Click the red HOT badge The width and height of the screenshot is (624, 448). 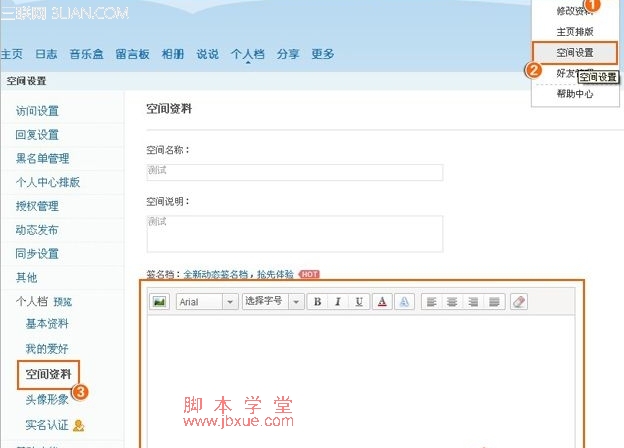pos(309,274)
